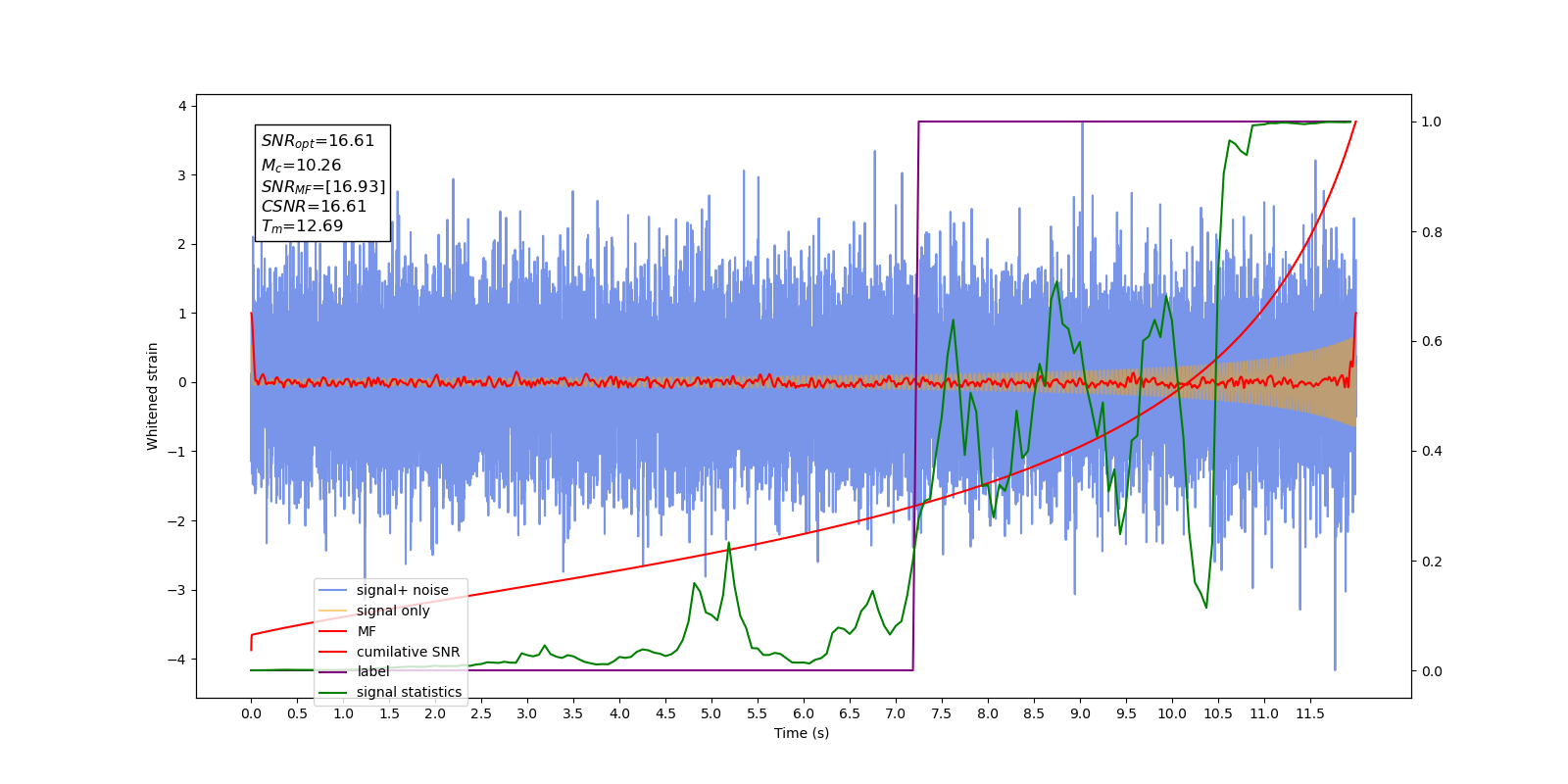Click the right y-axis tick label 0.0
The image size is (1568, 784).
[1432, 671]
